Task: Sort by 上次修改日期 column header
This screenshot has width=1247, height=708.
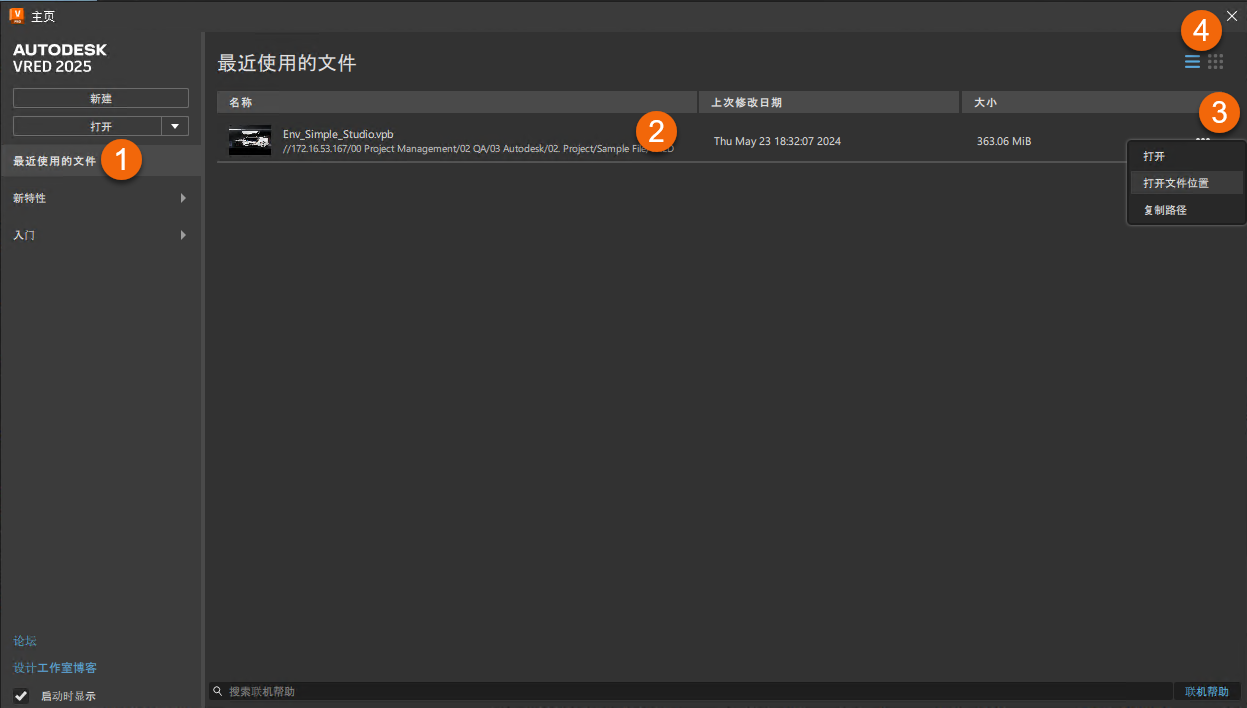Action: point(829,102)
